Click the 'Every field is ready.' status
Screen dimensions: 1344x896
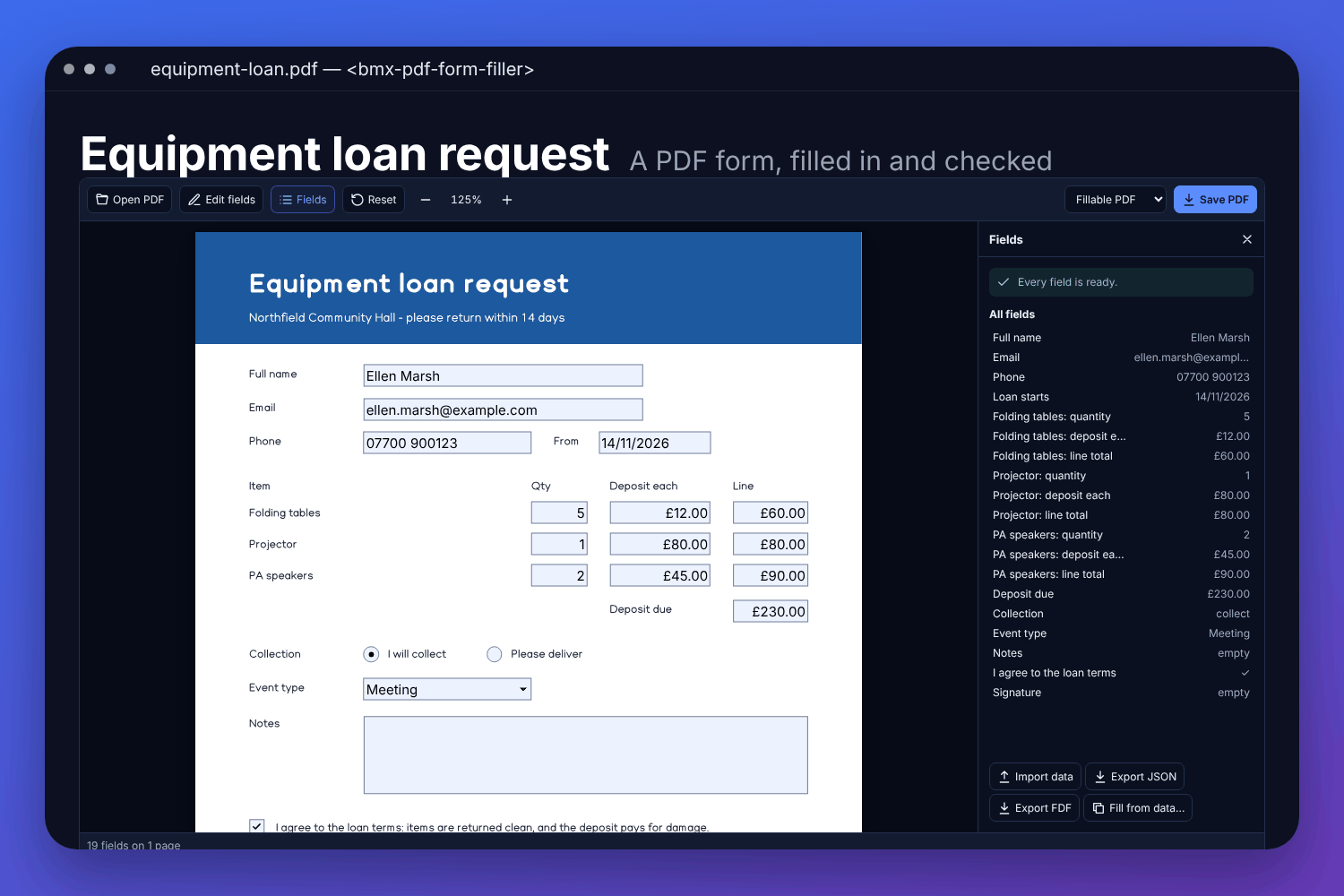1121,282
